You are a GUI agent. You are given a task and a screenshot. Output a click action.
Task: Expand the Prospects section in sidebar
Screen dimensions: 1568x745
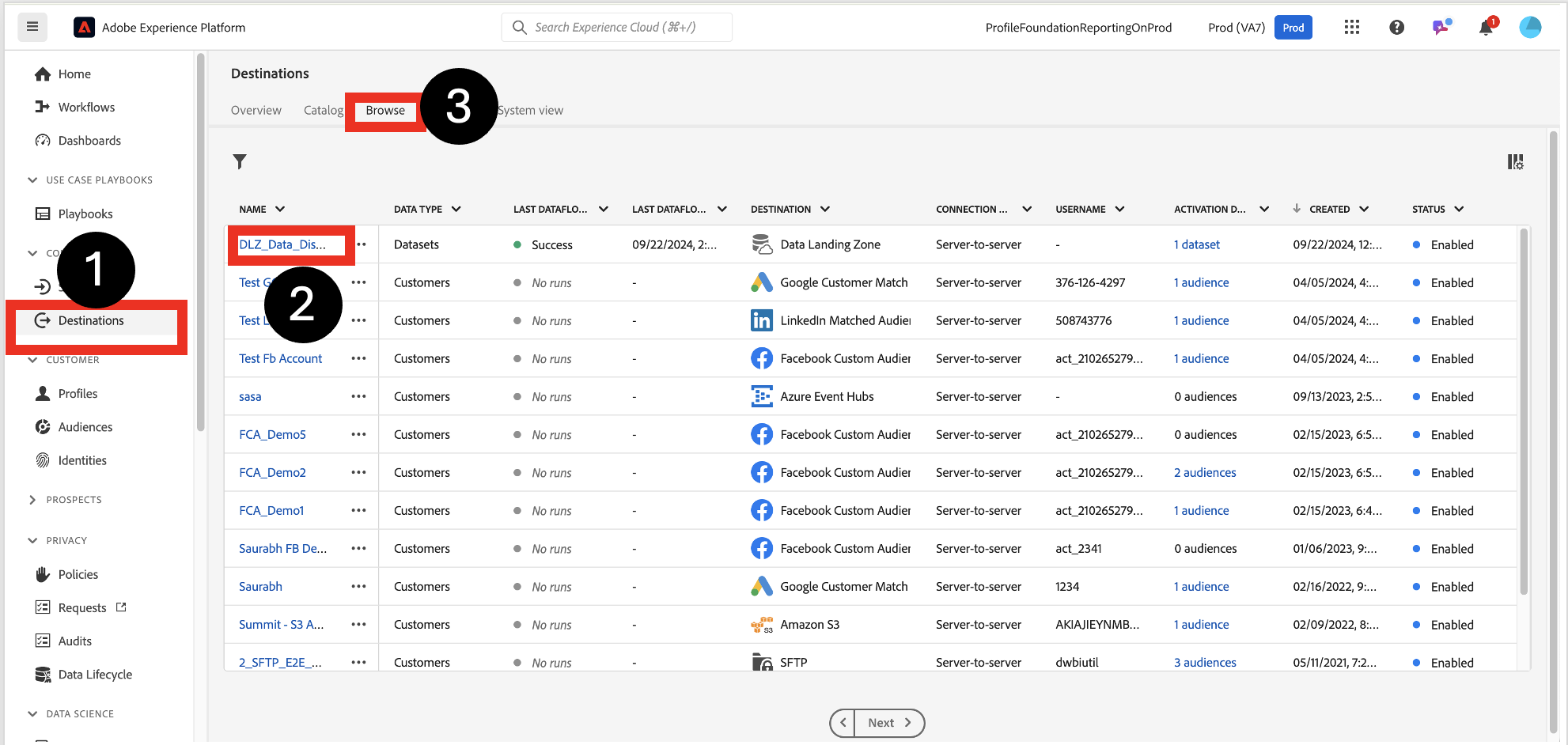[32, 500]
